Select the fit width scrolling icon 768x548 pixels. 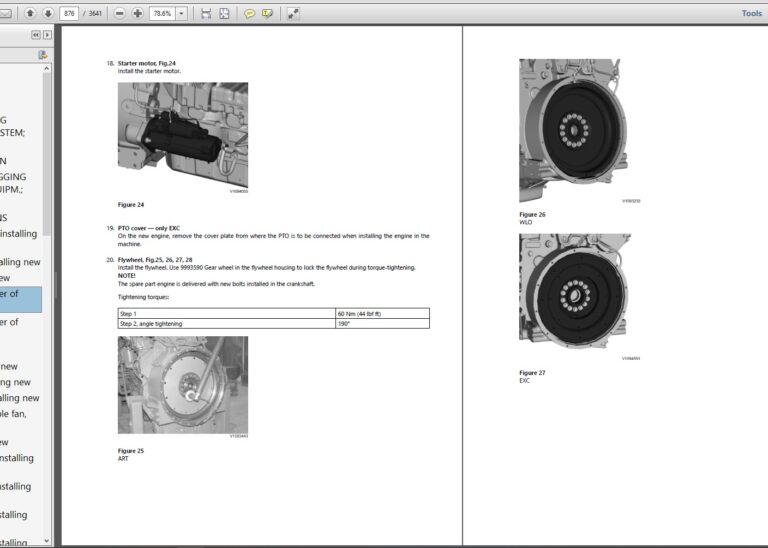[206, 13]
